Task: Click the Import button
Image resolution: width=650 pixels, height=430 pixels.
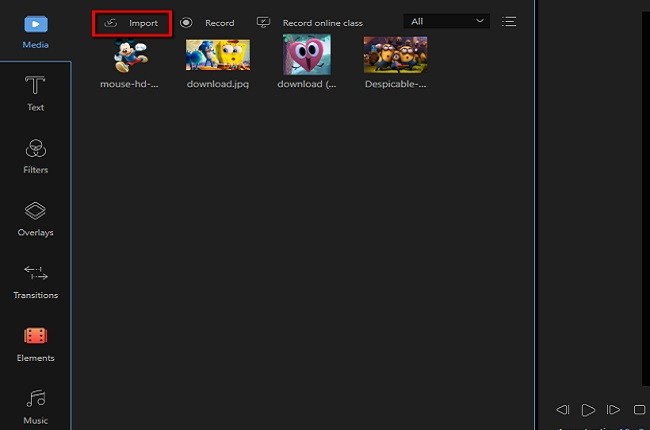Action: pos(132,23)
